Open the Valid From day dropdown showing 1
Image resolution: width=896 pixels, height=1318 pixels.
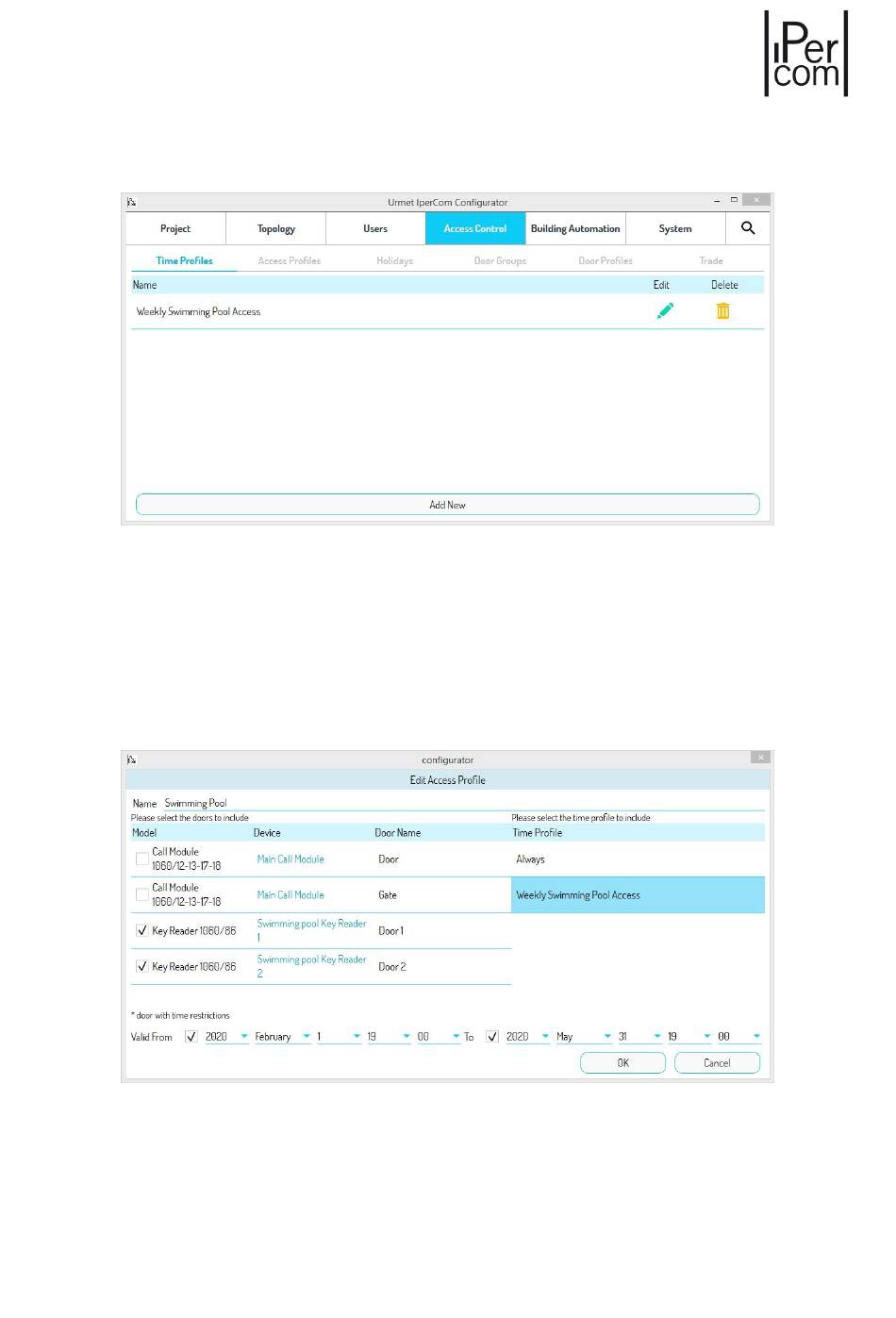click(x=339, y=1036)
